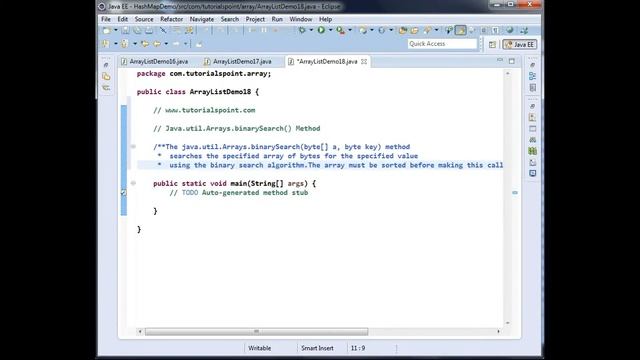The width and height of the screenshot is (640, 360).
Task: Click the Quick Access search field
Action: click(442, 44)
